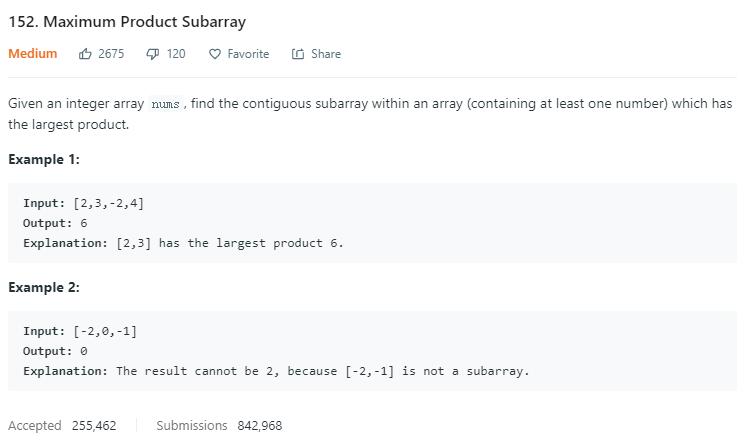Click the inline nums code word
Viewport: 745px width, 441px height.
click(165, 104)
